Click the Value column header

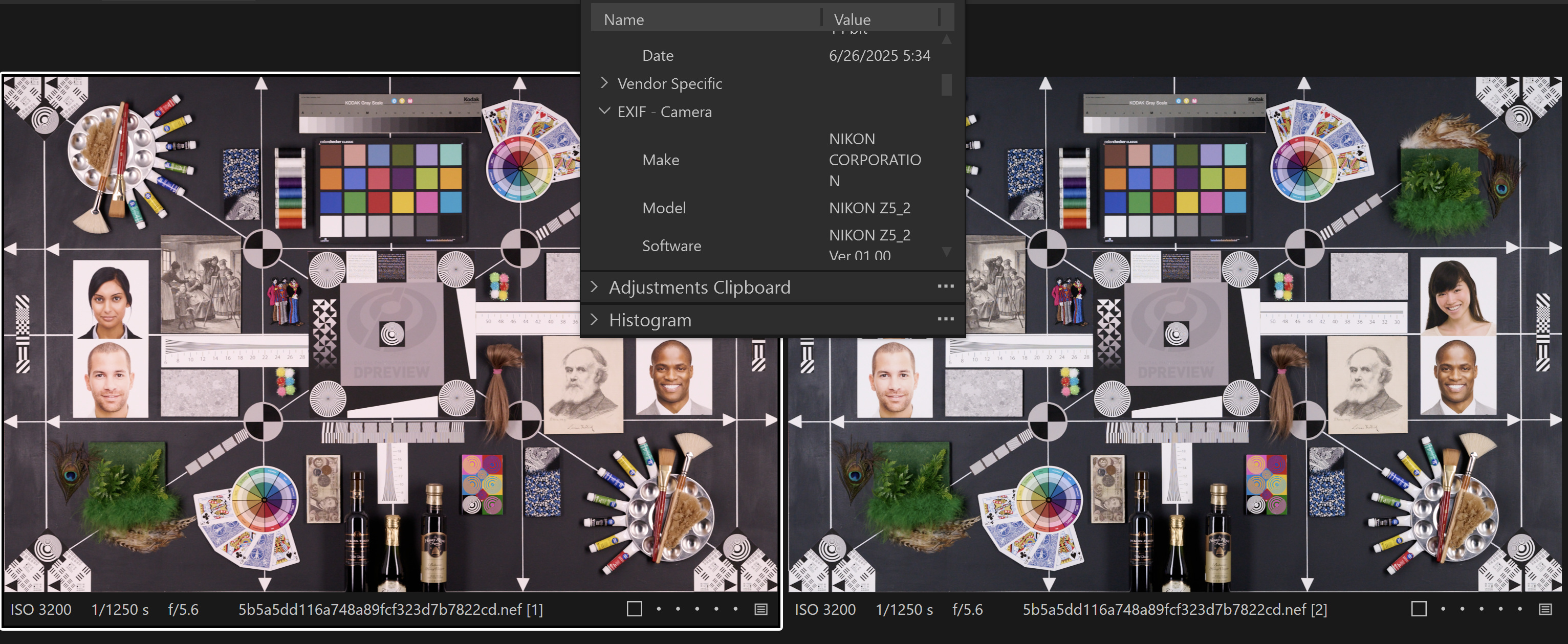(x=880, y=19)
